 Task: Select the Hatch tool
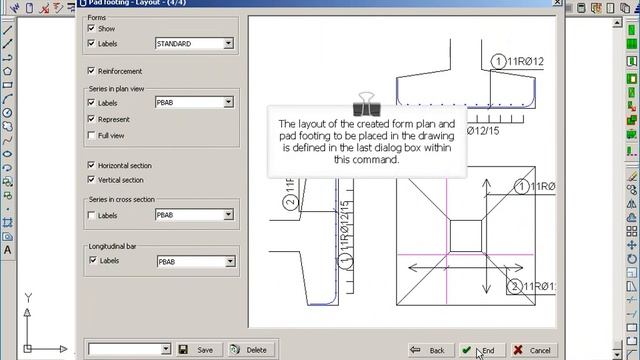7,222
